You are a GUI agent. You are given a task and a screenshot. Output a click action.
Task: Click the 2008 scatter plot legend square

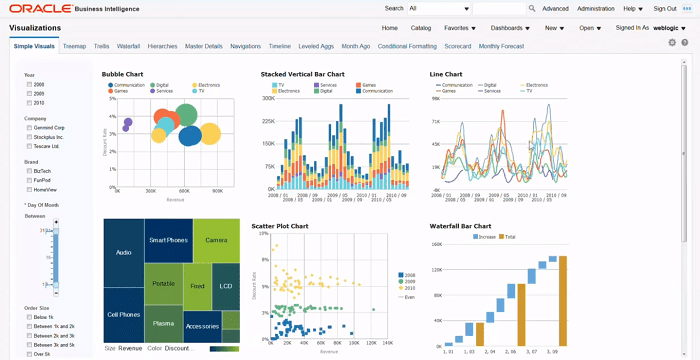pos(401,275)
